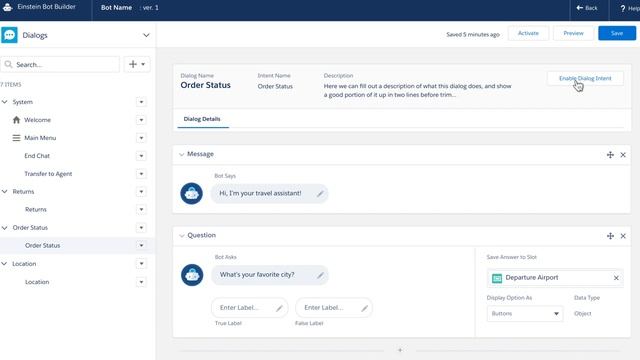
Task: Collapse the Message section
Action: [x=182, y=154]
